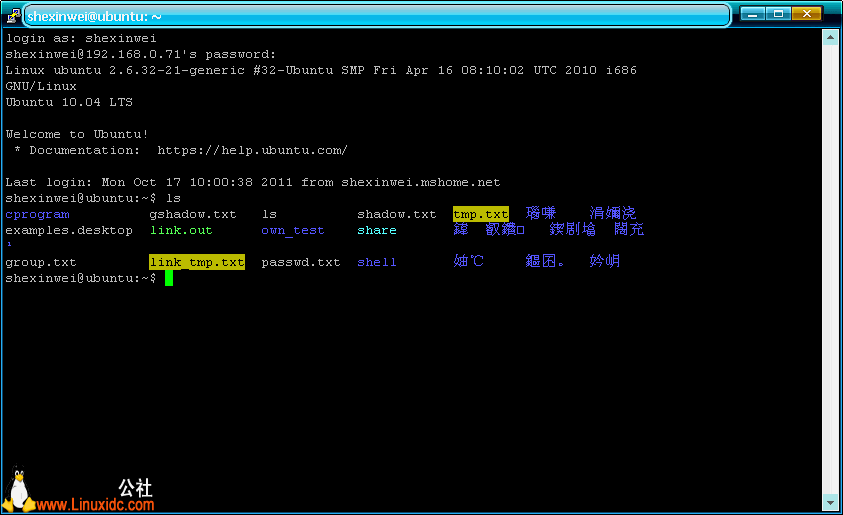The image size is (843, 515).
Task: Click the group.txt file name
Action: pyautogui.click(x=41, y=262)
